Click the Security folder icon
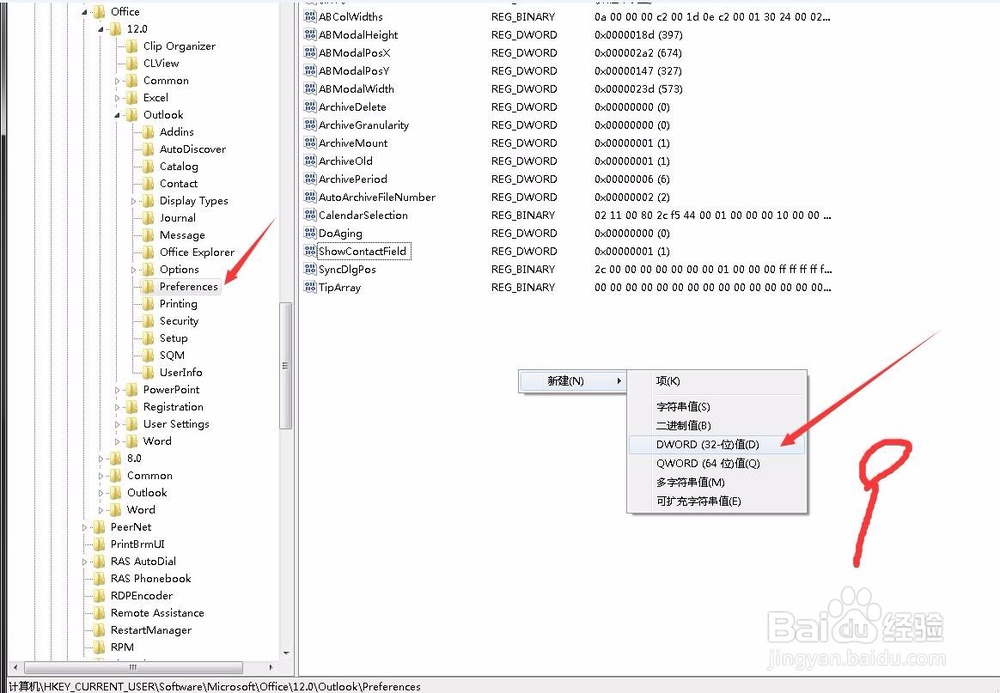Screen dimensions: 1000x693 149,321
